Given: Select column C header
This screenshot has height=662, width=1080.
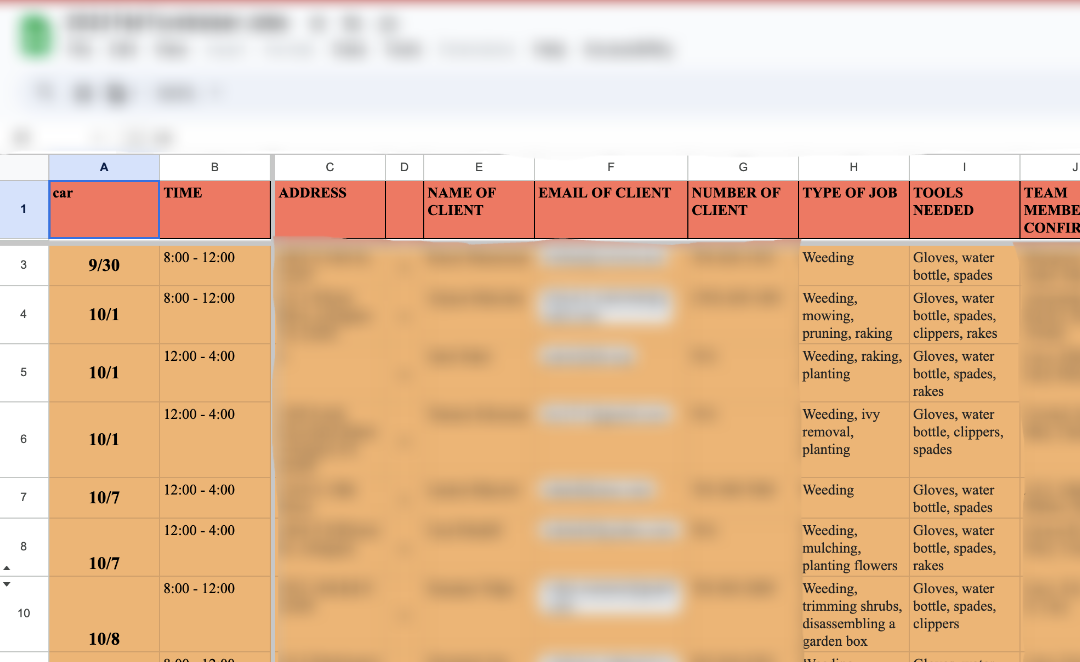Looking at the screenshot, I should point(330,167).
